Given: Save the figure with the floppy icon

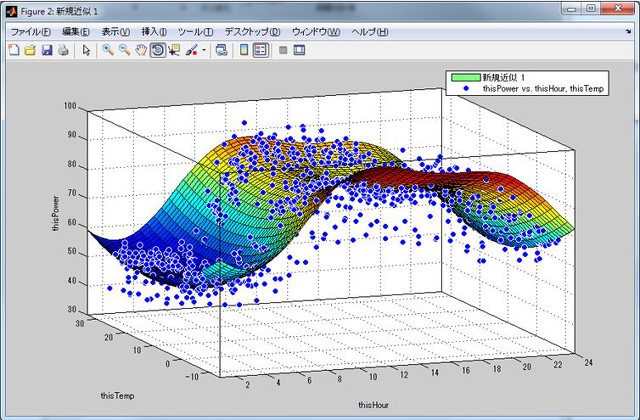Looking at the screenshot, I should point(47,50).
